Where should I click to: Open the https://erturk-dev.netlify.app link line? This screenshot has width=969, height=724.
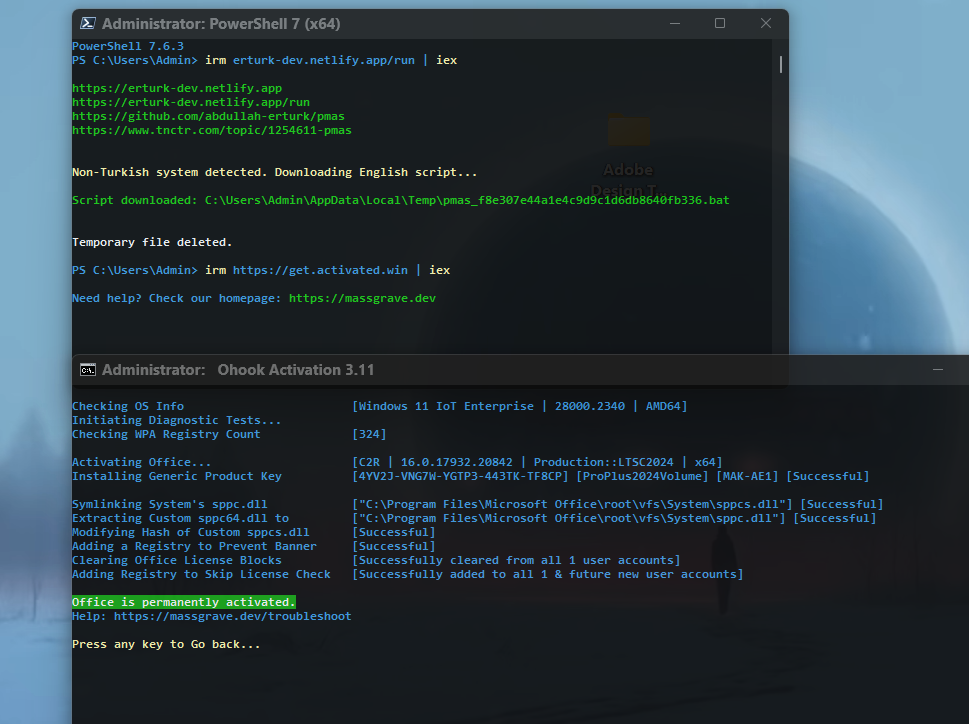[x=177, y=88]
